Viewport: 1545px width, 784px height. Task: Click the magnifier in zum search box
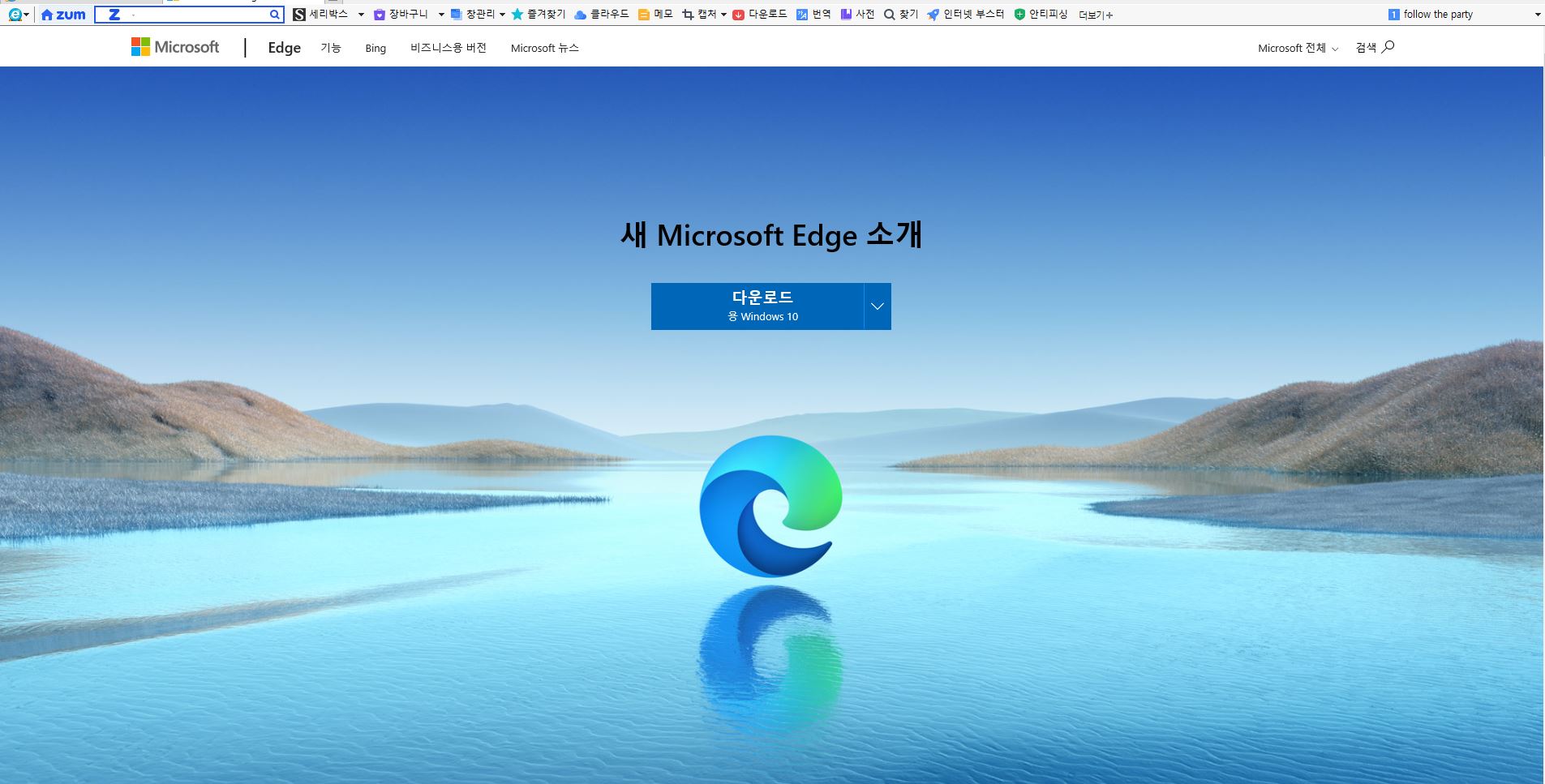tap(275, 15)
